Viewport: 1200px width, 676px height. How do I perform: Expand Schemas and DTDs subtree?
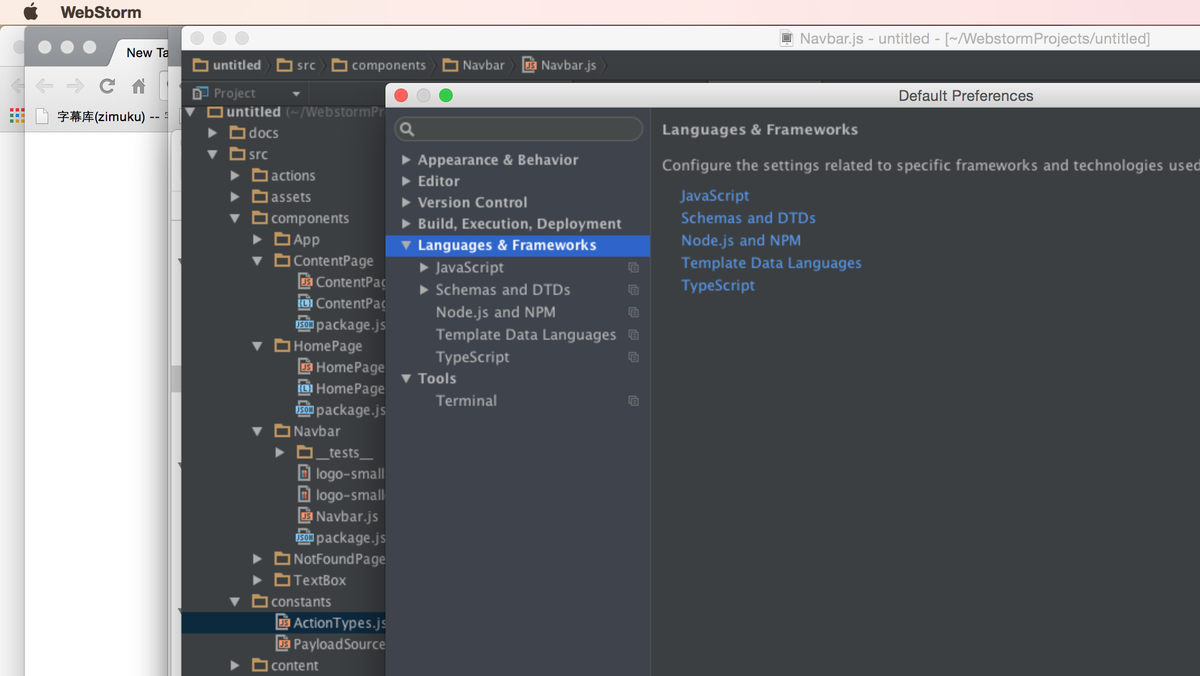pos(424,289)
